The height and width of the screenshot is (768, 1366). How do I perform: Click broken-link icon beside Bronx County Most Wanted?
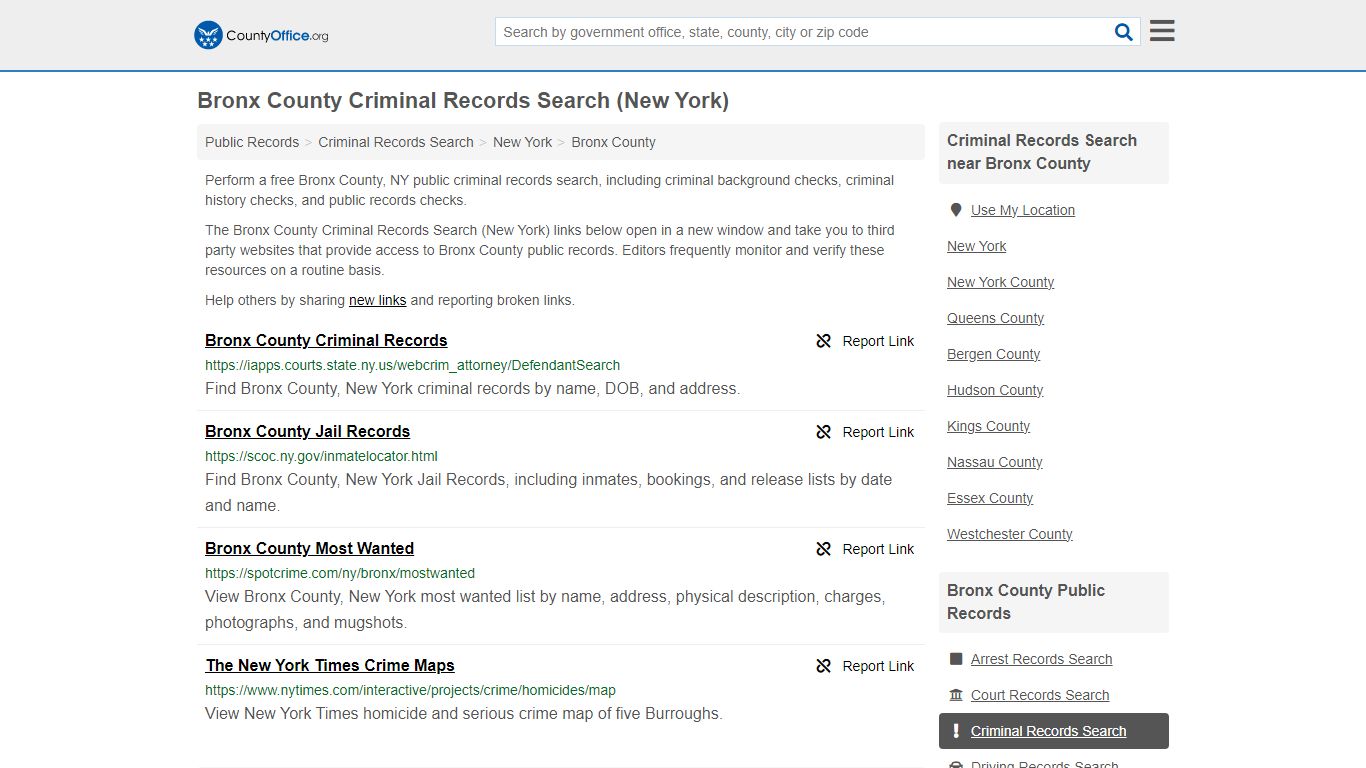click(x=823, y=549)
